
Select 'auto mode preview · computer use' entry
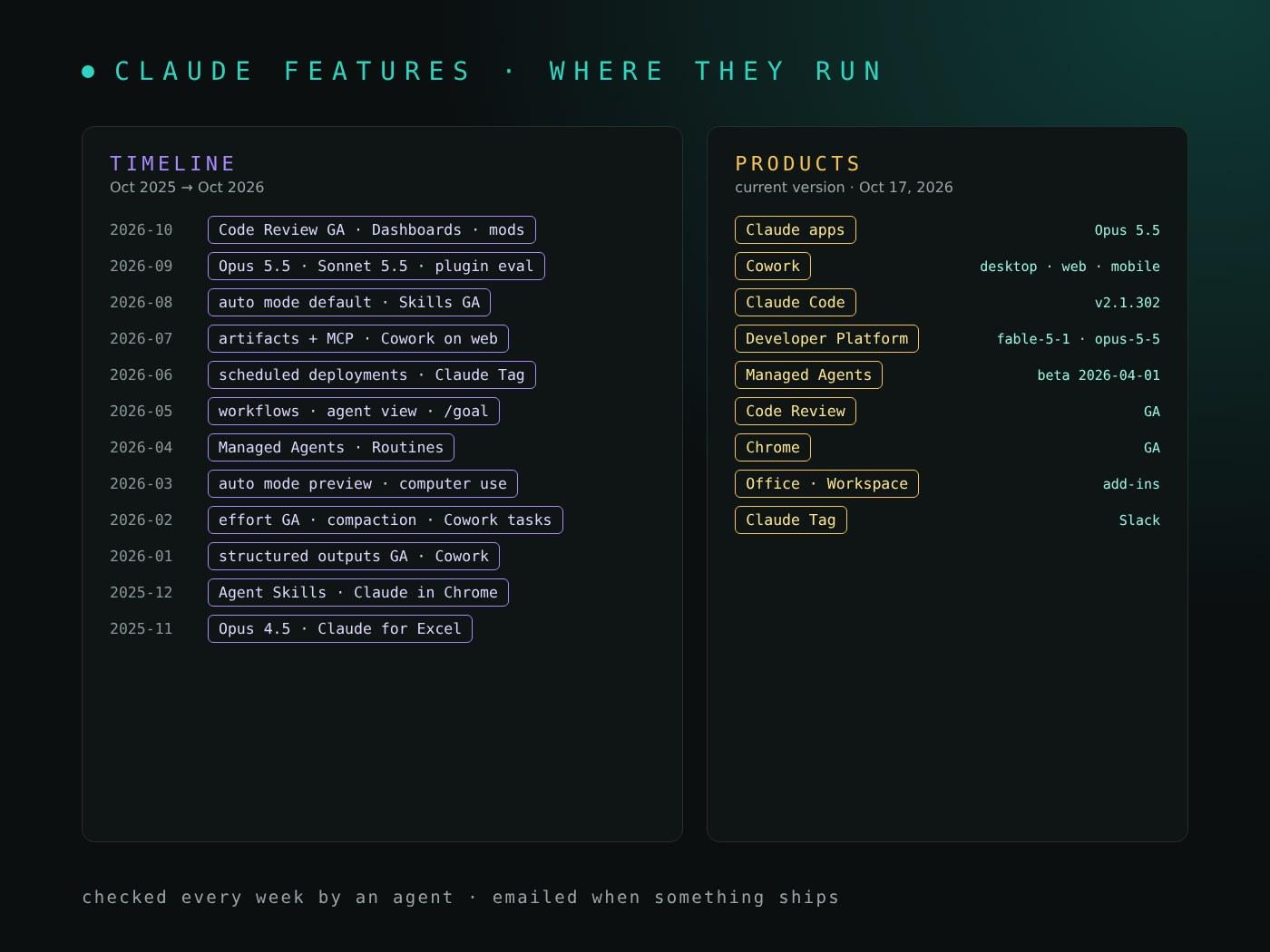click(x=363, y=484)
